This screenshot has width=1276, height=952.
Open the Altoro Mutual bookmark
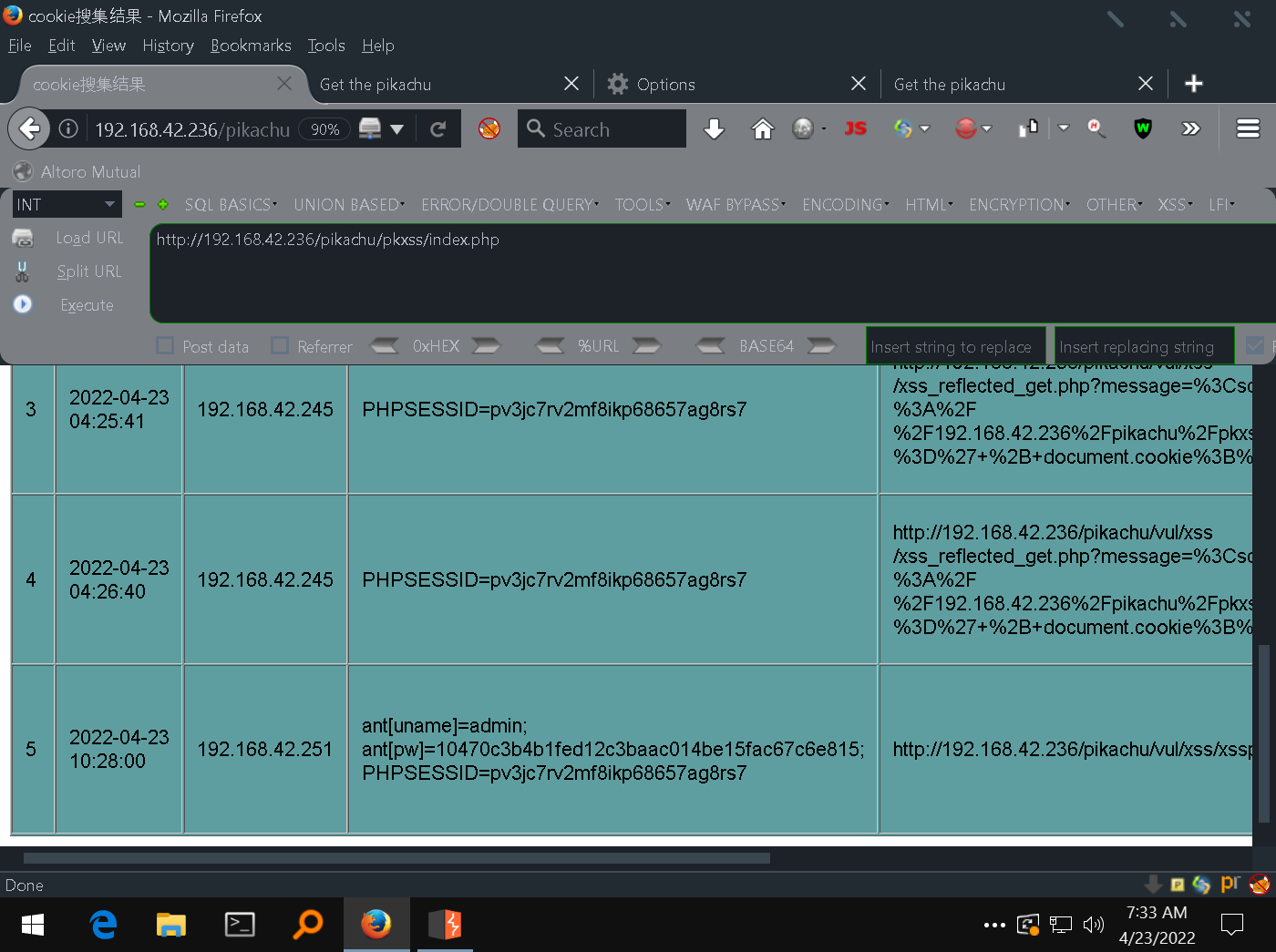(x=77, y=171)
